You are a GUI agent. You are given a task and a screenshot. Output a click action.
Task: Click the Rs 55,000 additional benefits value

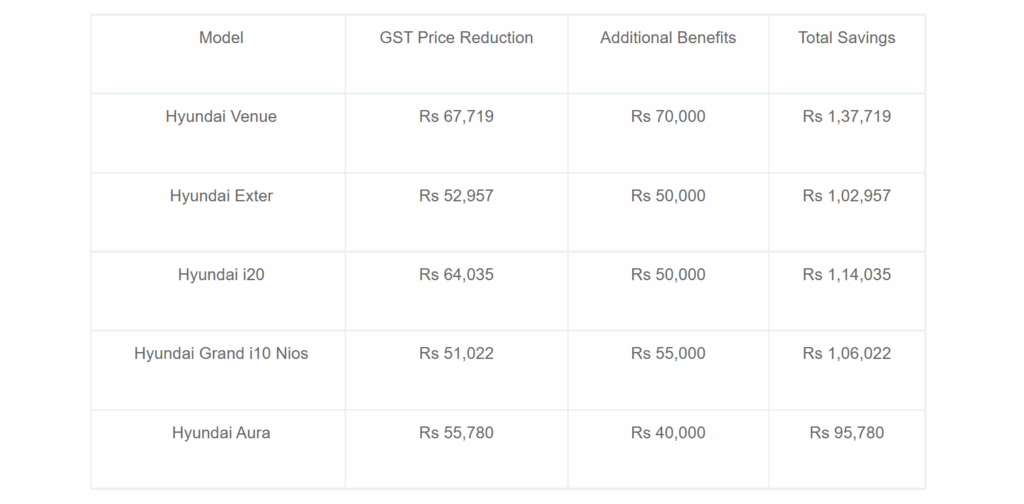point(668,354)
